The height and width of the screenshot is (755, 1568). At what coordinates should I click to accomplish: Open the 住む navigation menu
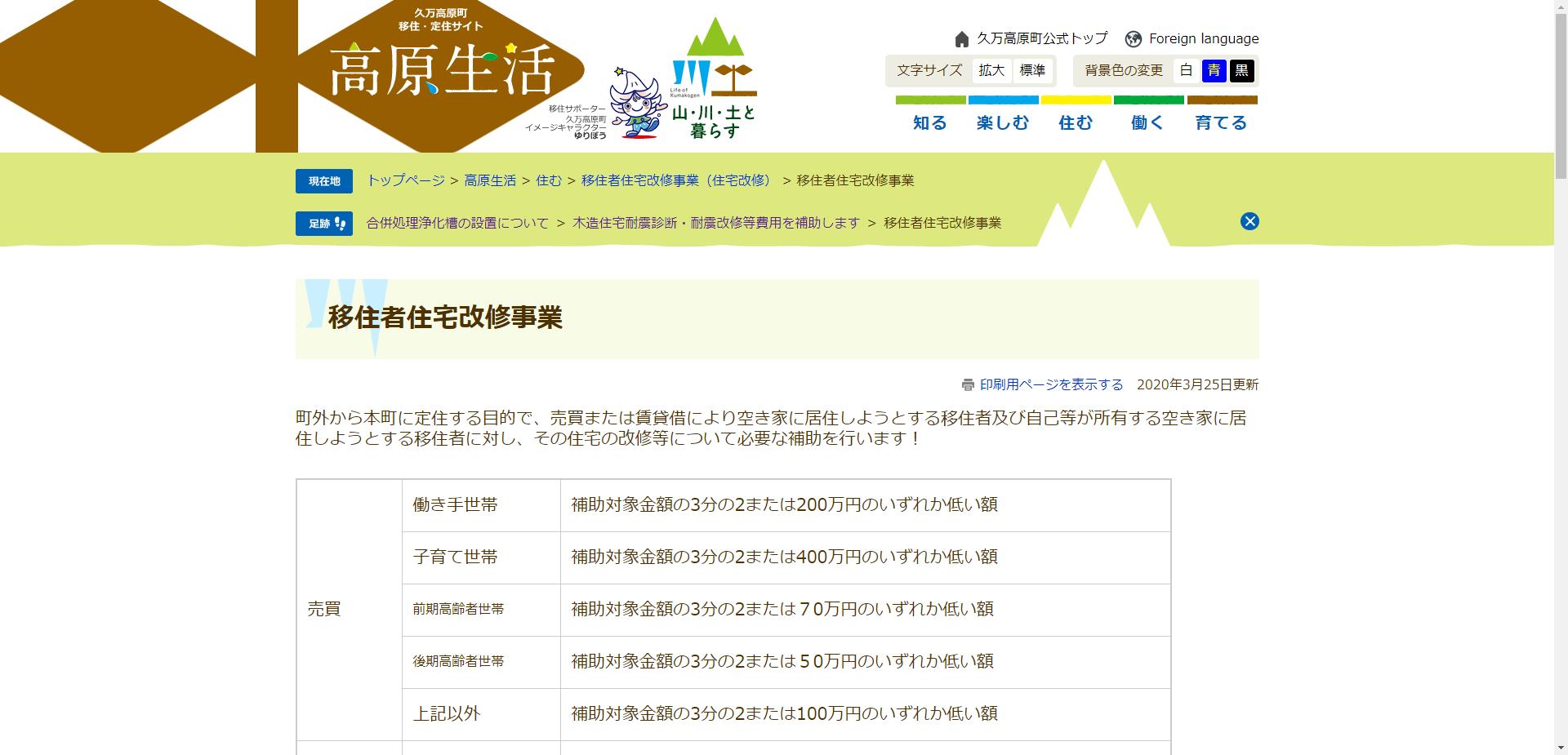pyautogui.click(x=1076, y=122)
